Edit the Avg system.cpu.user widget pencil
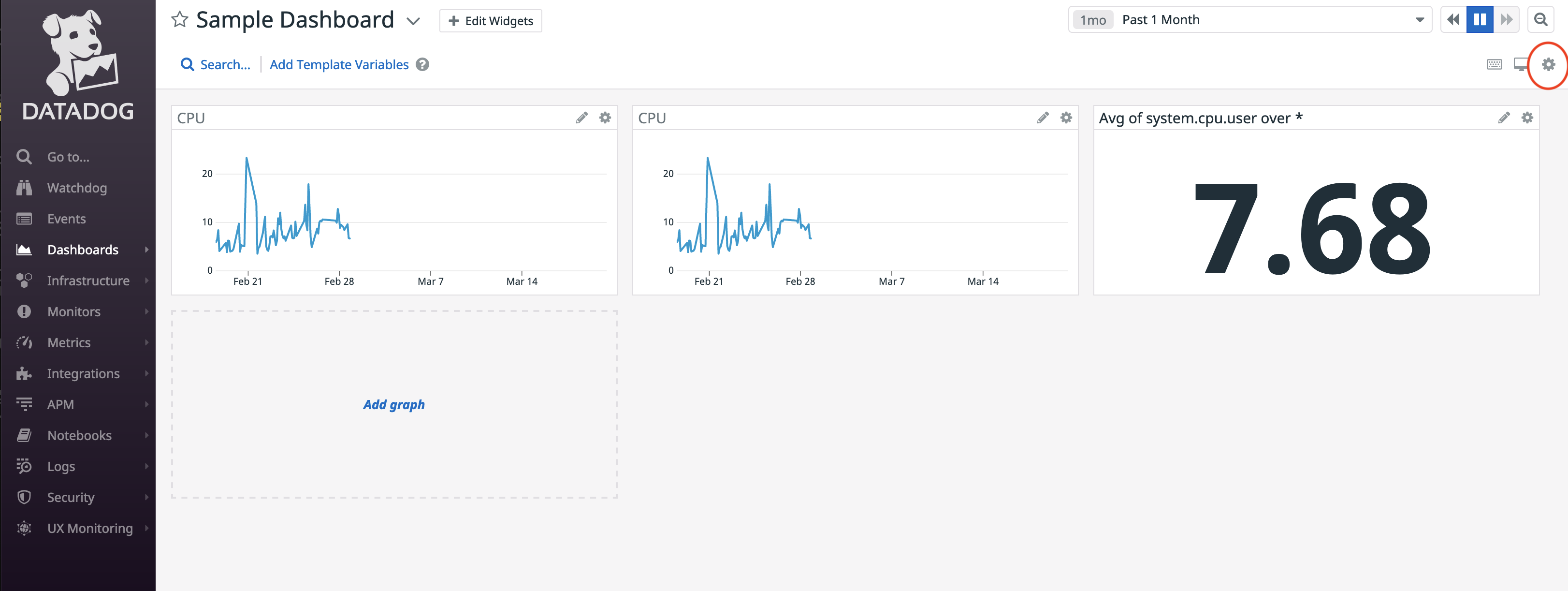Image resolution: width=1568 pixels, height=591 pixels. 1504,118
